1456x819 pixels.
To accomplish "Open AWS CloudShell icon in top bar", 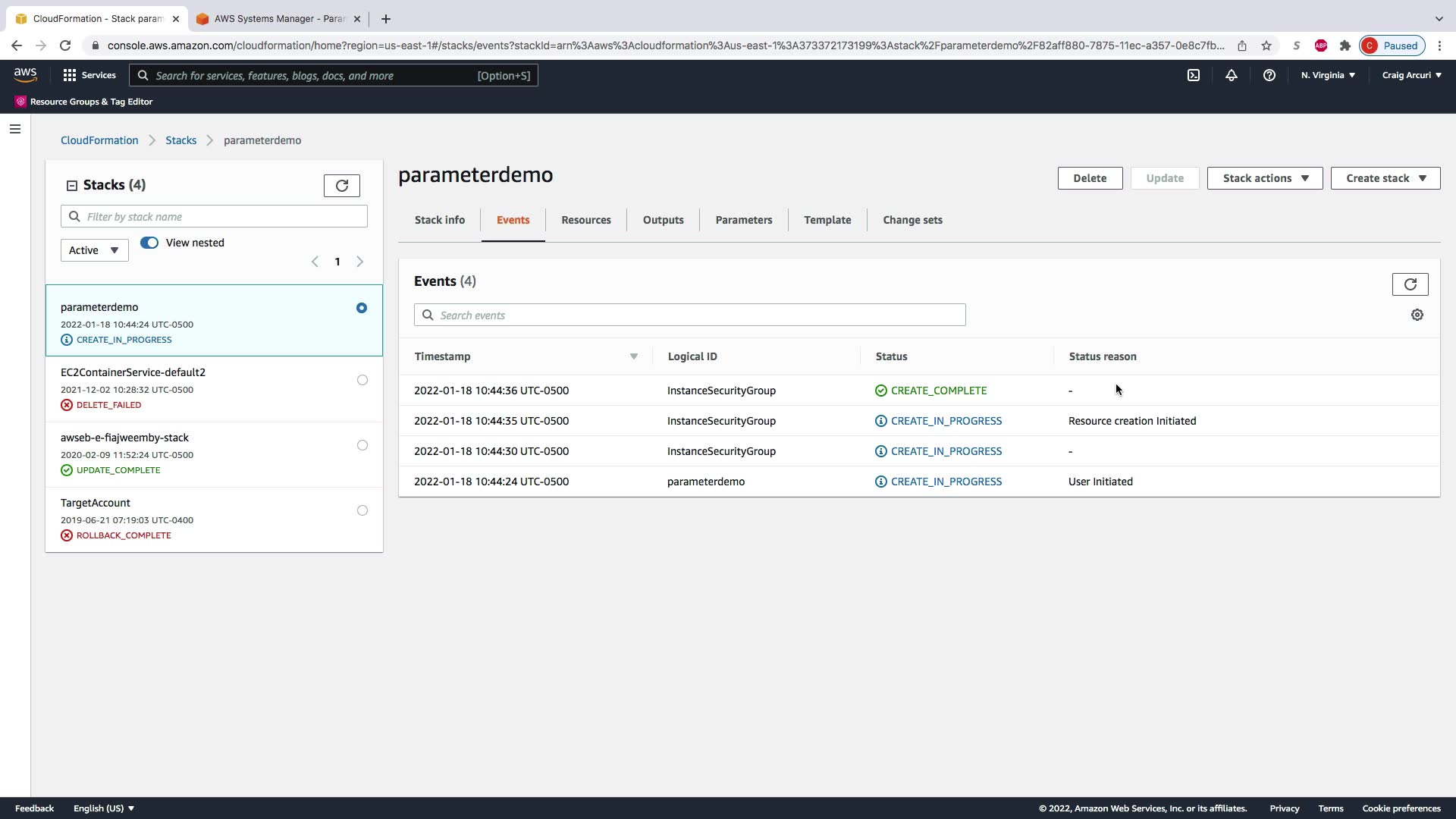I will (1194, 75).
